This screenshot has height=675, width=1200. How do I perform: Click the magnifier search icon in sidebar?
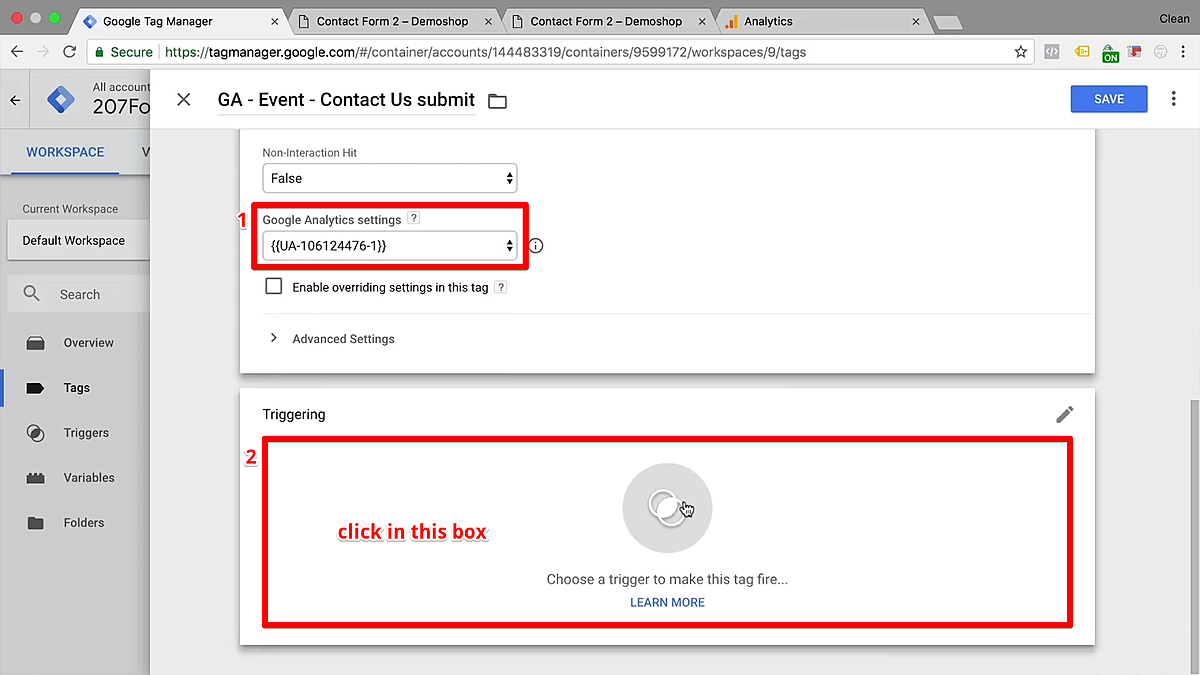point(32,294)
